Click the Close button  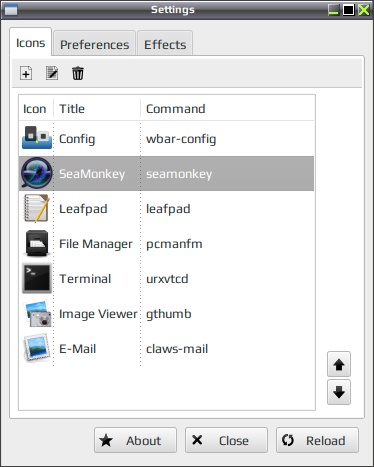click(x=226, y=440)
